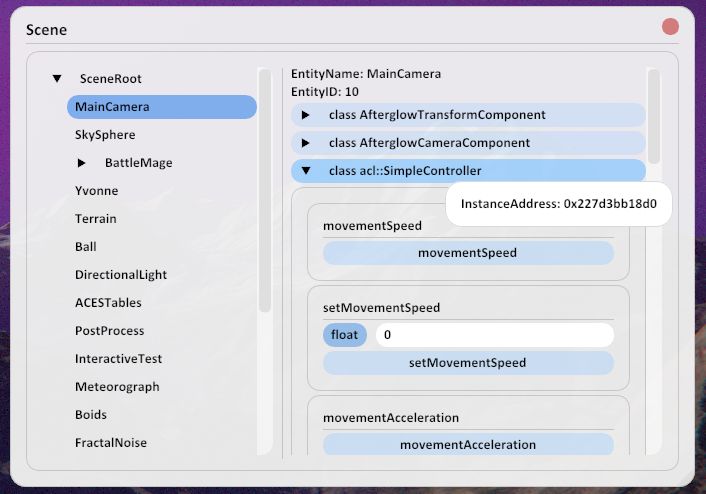706x494 pixels.
Task: Choose the Terrain entity
Action: pos(96,219)
